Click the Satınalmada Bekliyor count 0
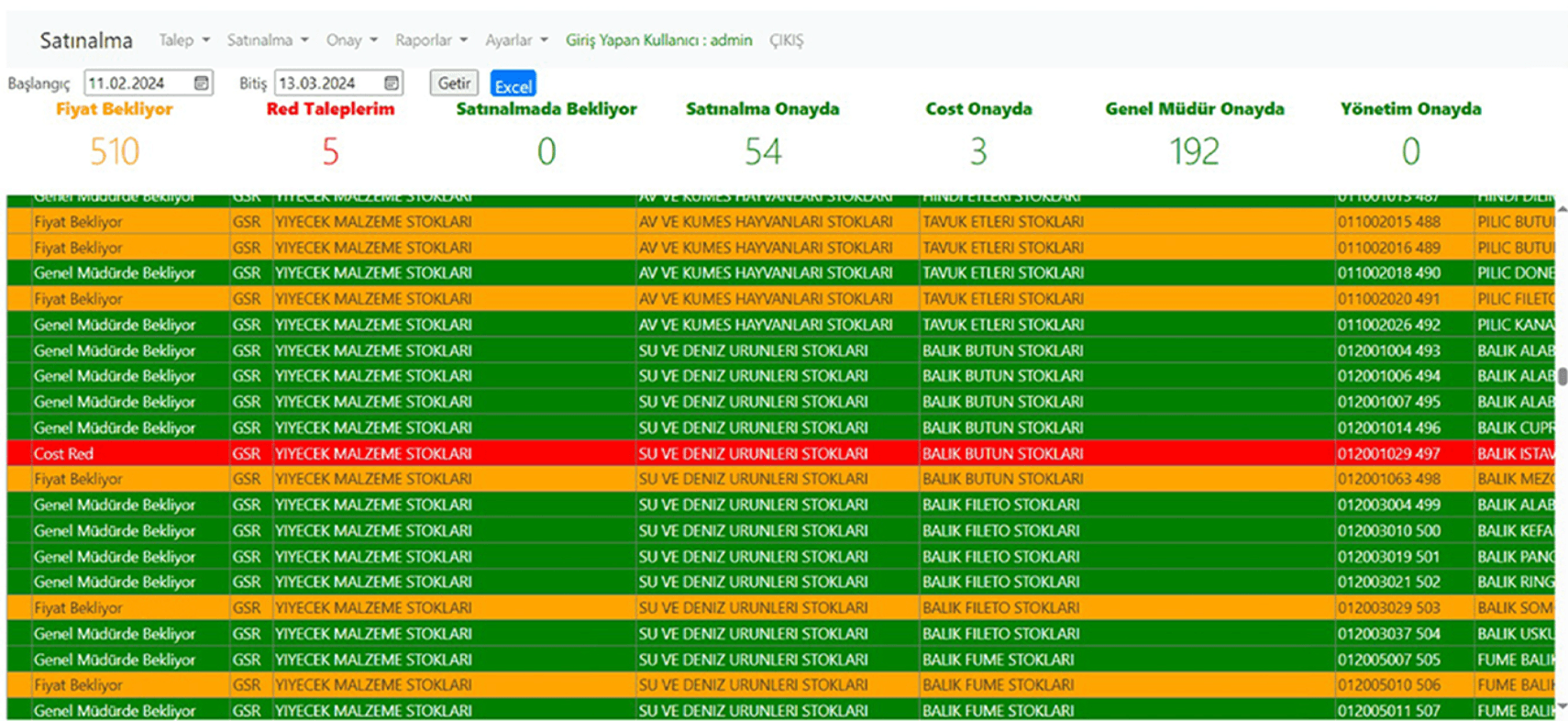The width and height of the screenshot is (1568, 721). [x=547, y=151]
